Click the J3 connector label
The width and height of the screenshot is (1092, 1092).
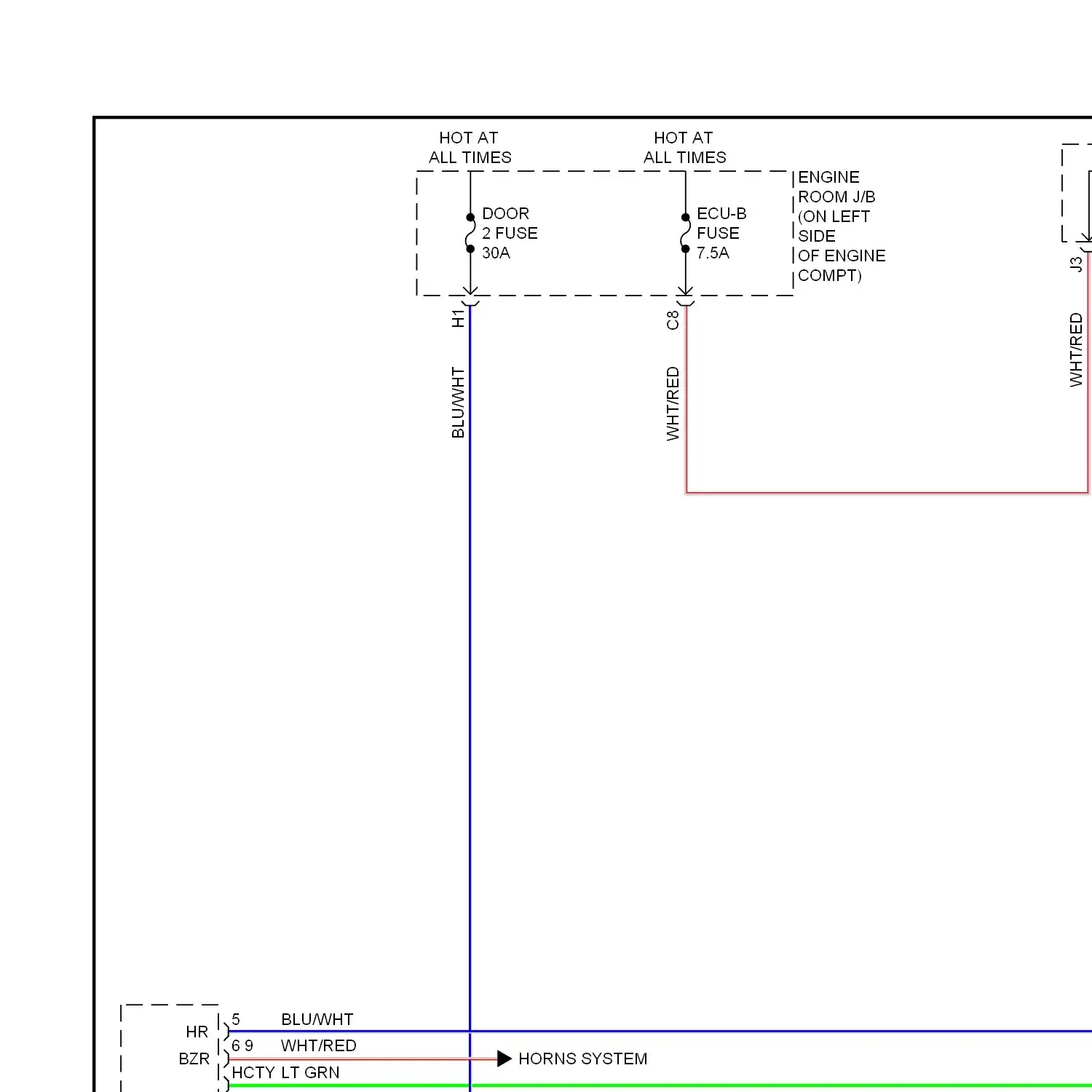[x=1076, y=264]
